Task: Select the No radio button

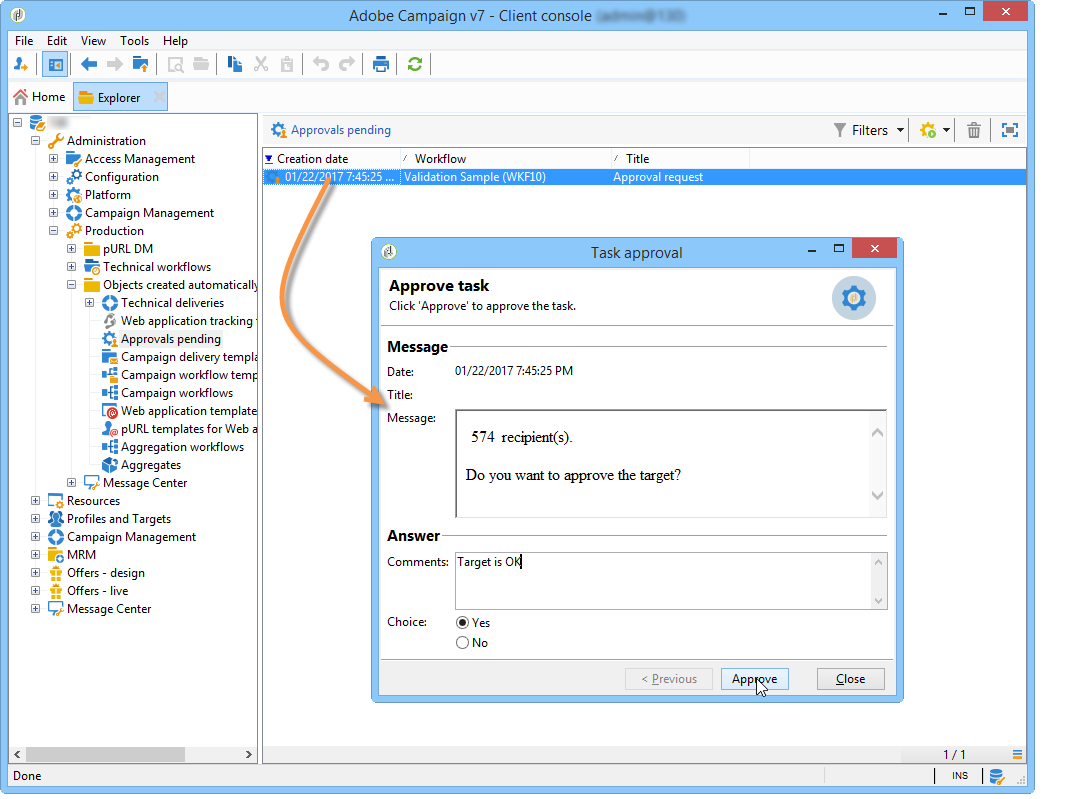Action: point(462,643)
